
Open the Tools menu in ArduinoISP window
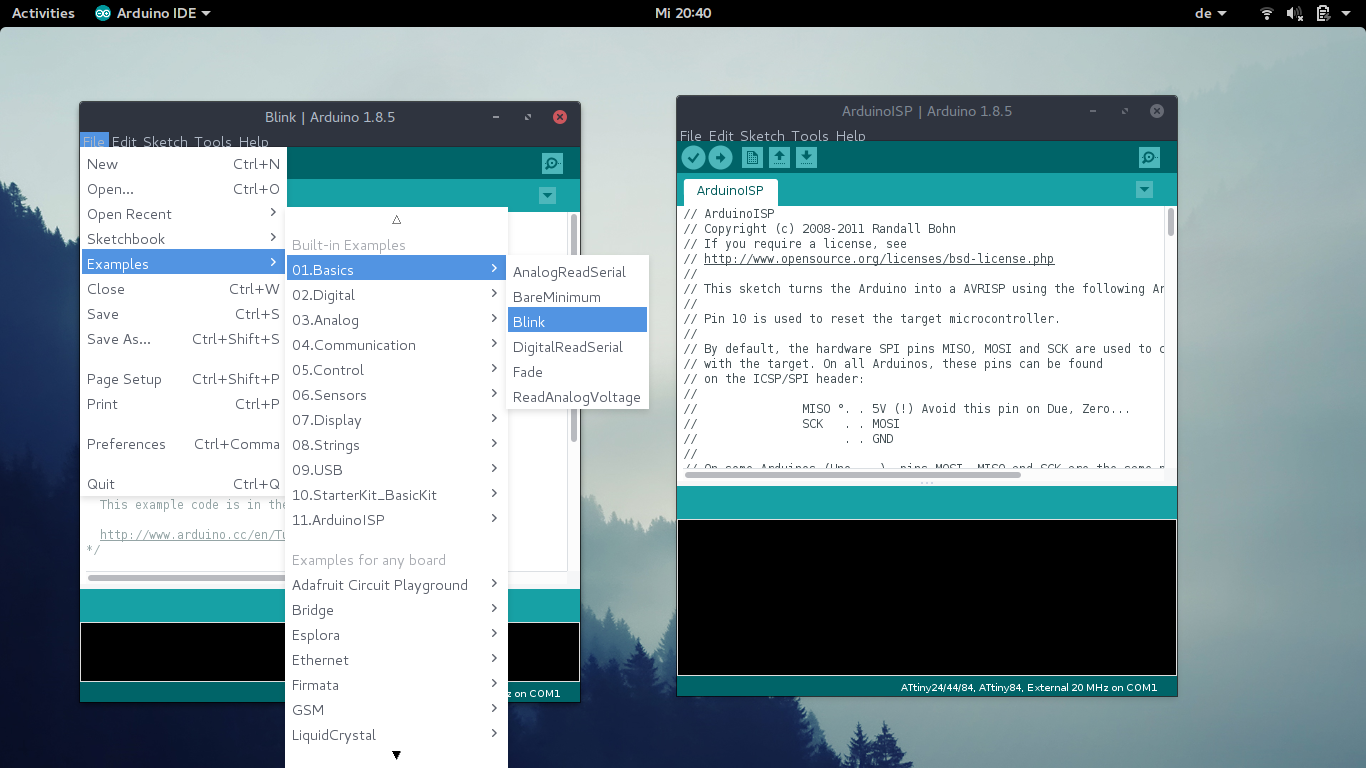(810, 136)
